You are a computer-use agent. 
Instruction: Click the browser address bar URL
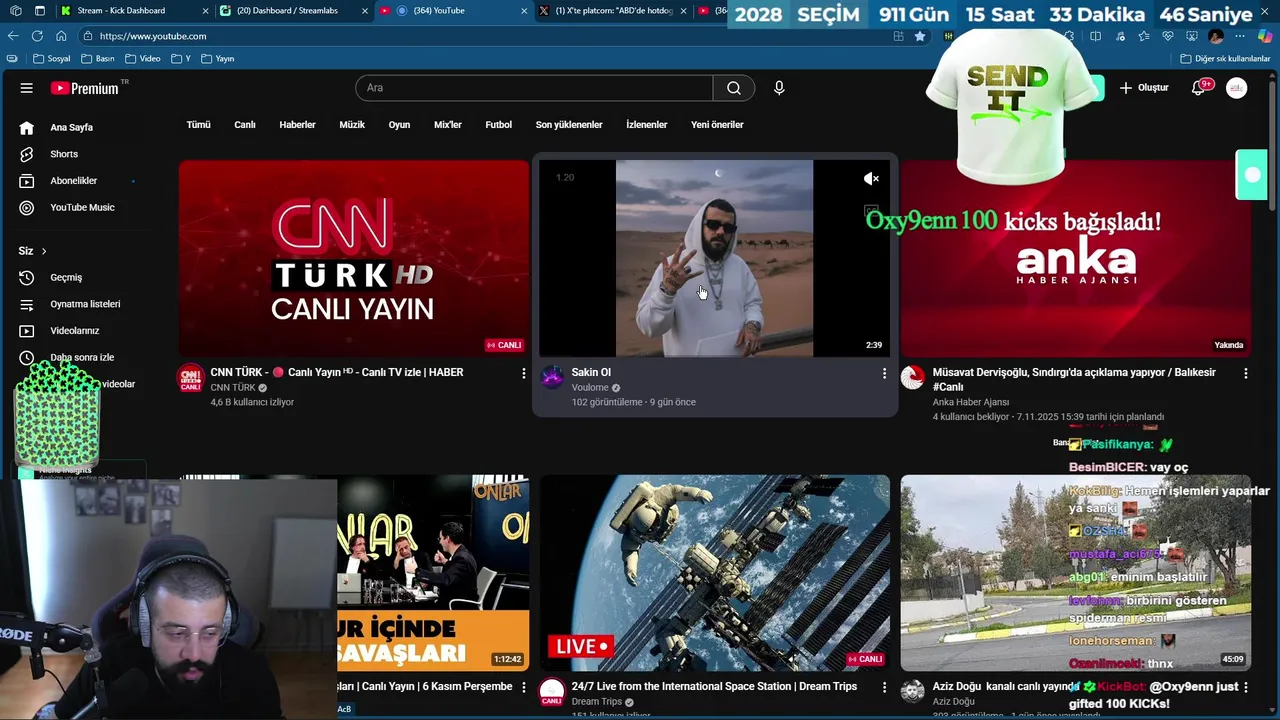[x=153, y=36]
